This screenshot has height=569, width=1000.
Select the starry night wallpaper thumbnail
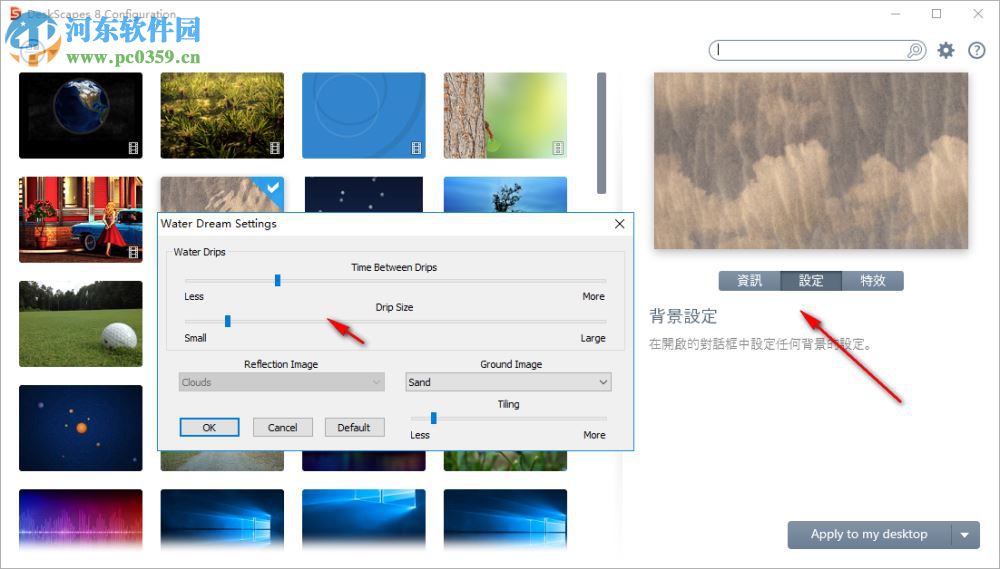(364, 195)
